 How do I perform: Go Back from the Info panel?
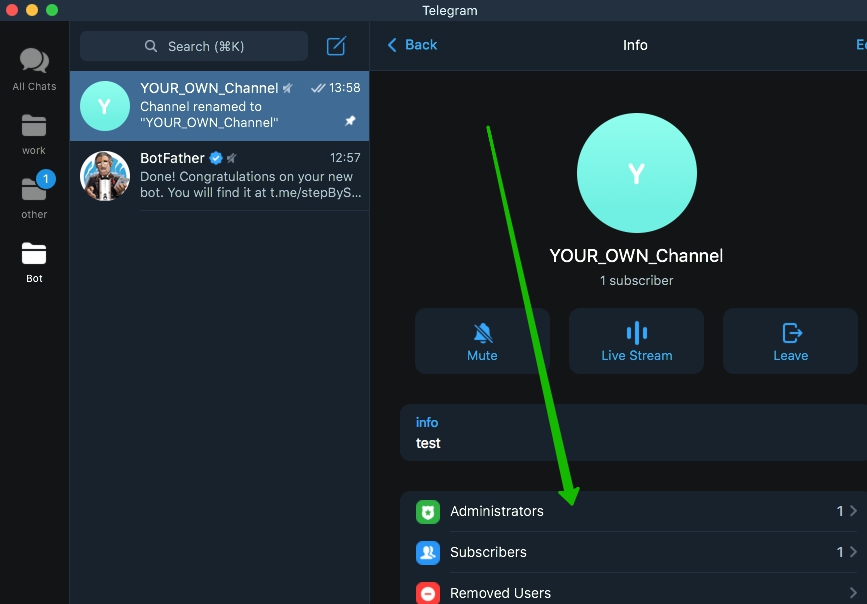412,45
